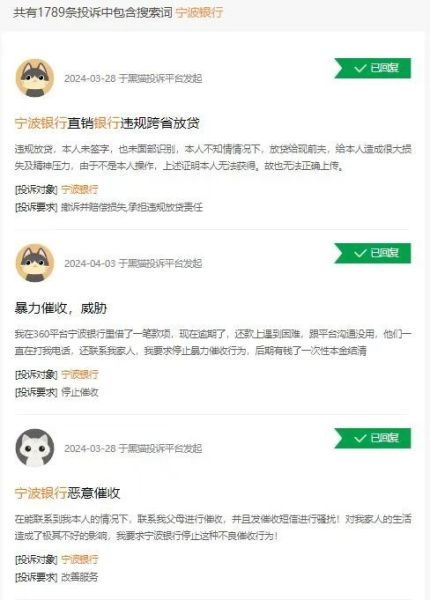Viewport: 430px width, 600px height.
Task: Click the 停止催收 complaint request text
Action: [80, 392]
